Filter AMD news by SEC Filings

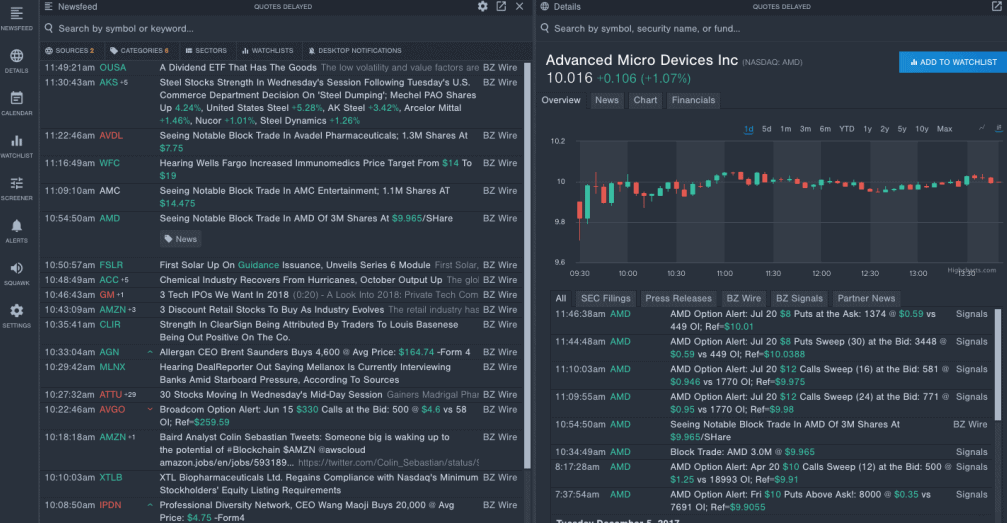(606, 298)
